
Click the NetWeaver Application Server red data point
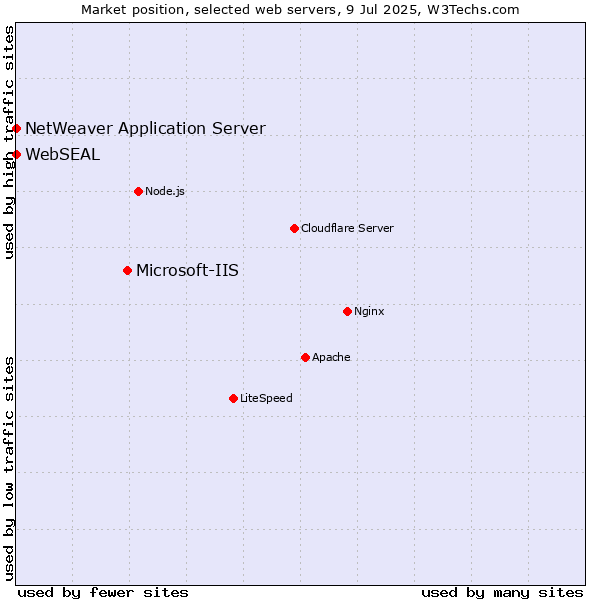[x=16, y=129]
